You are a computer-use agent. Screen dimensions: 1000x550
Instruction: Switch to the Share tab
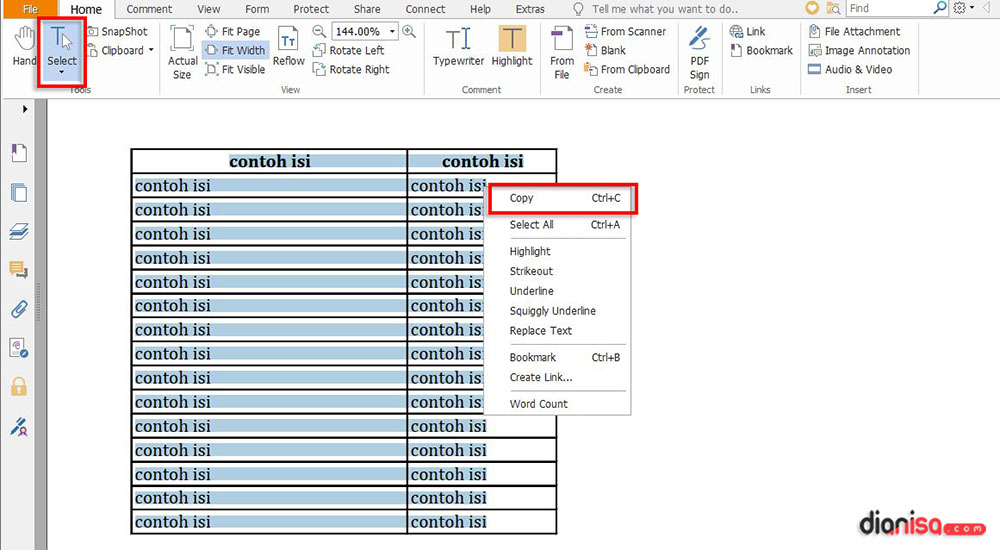(367, 9)
